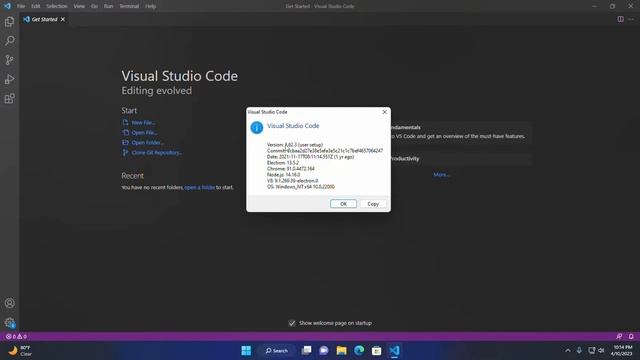Viewport: 640px width, 360px height.
Task: Click the split editor icon
Action: (620, 19)
